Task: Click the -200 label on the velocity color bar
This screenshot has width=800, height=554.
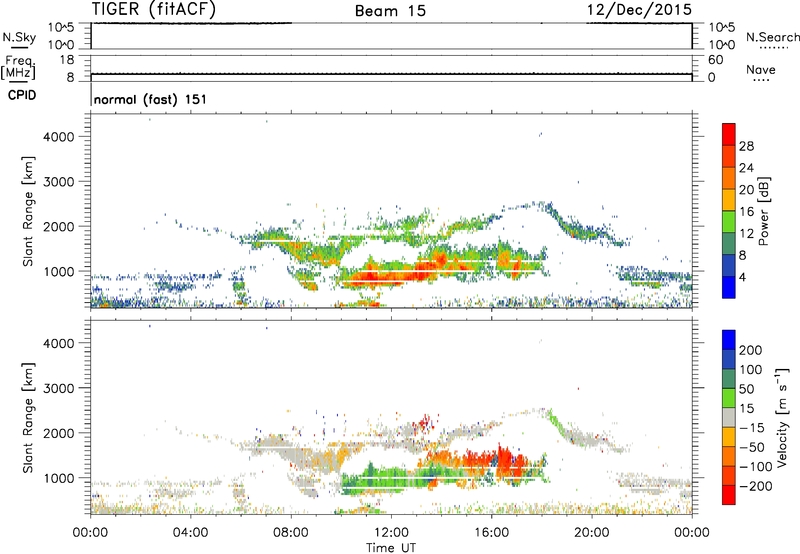Action: [755, 486]
